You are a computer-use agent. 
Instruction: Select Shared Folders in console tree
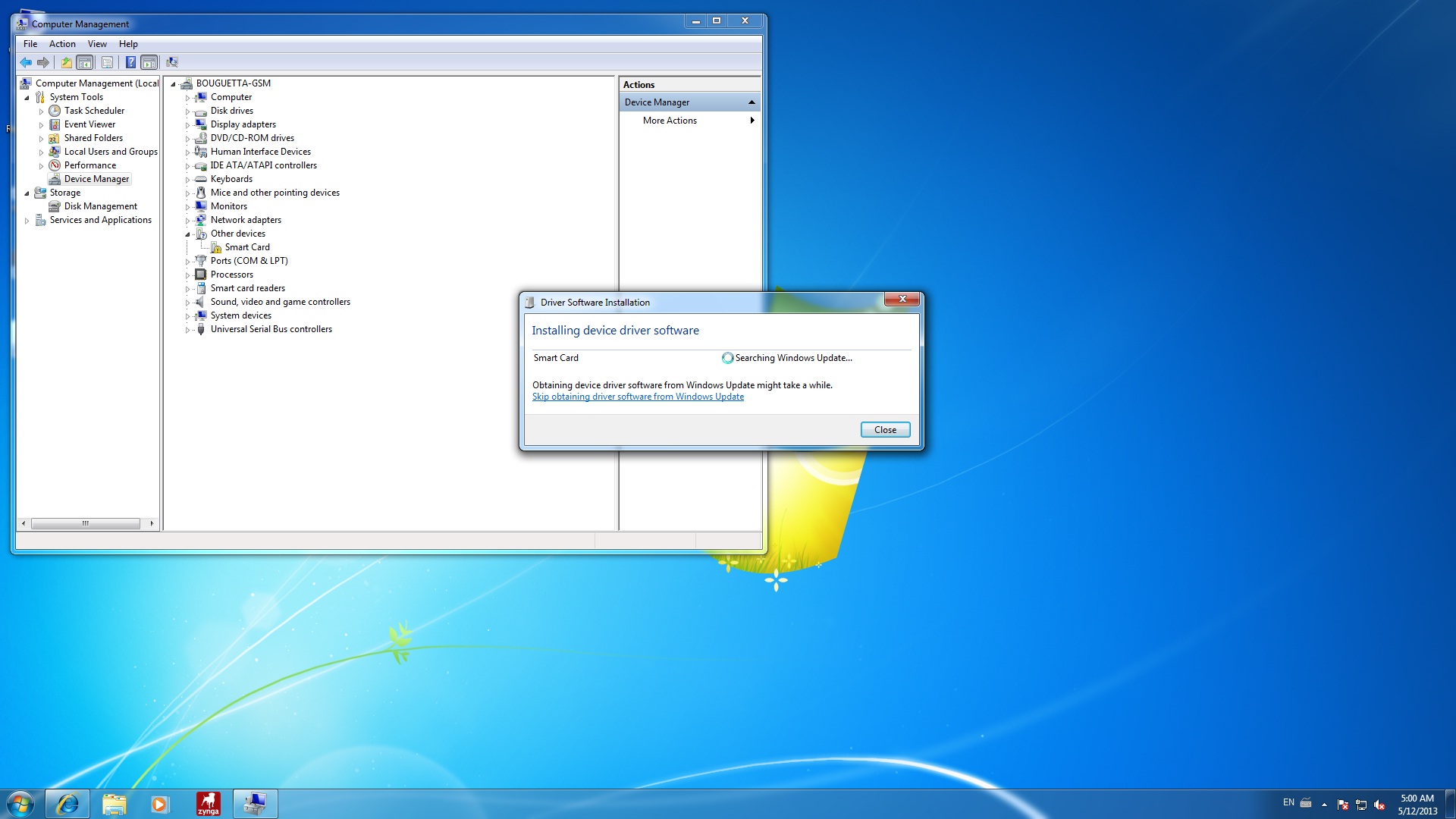93,138
